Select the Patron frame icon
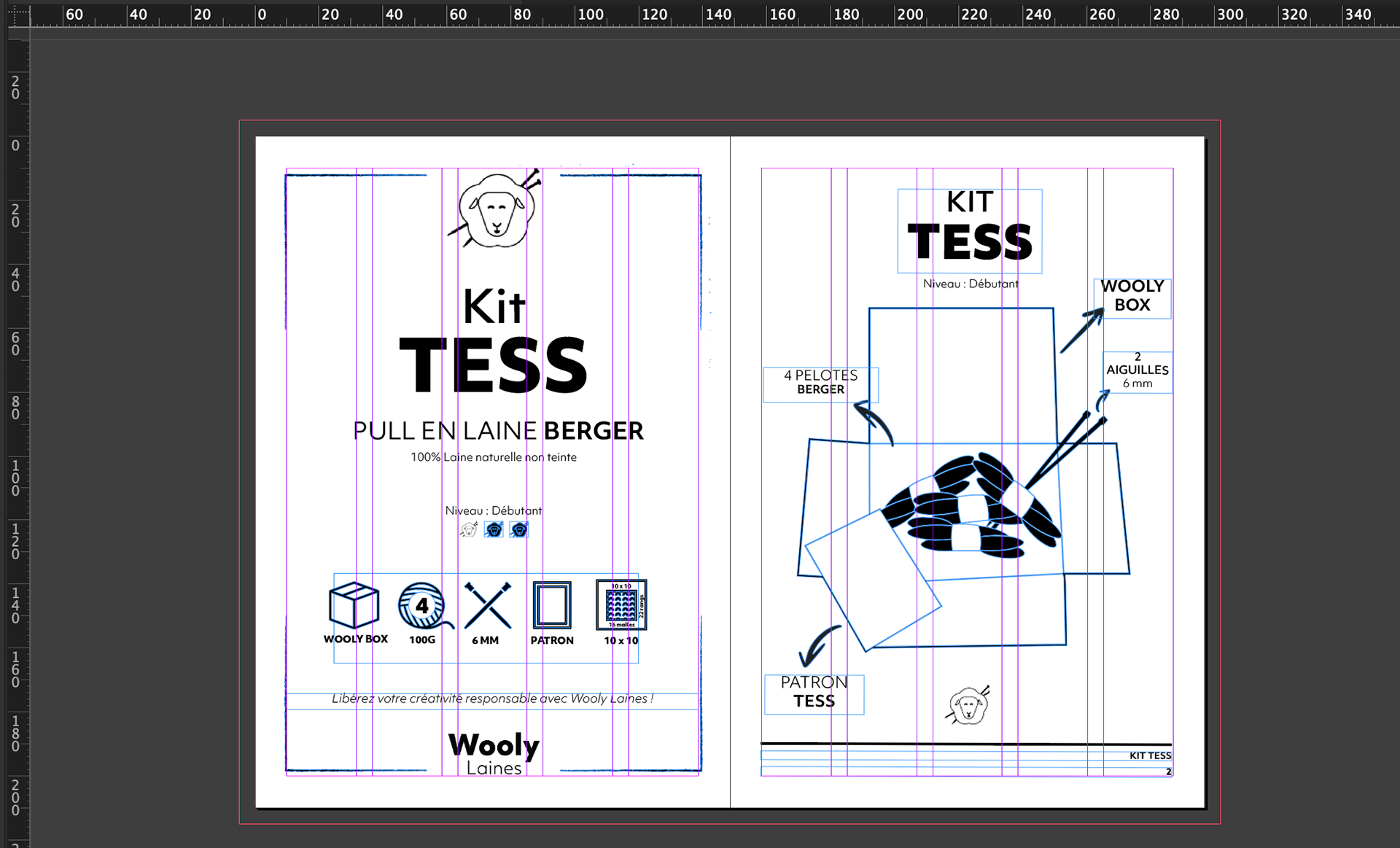The height and width of the screenshot is (848, 1400). click(x=552, y=605)
